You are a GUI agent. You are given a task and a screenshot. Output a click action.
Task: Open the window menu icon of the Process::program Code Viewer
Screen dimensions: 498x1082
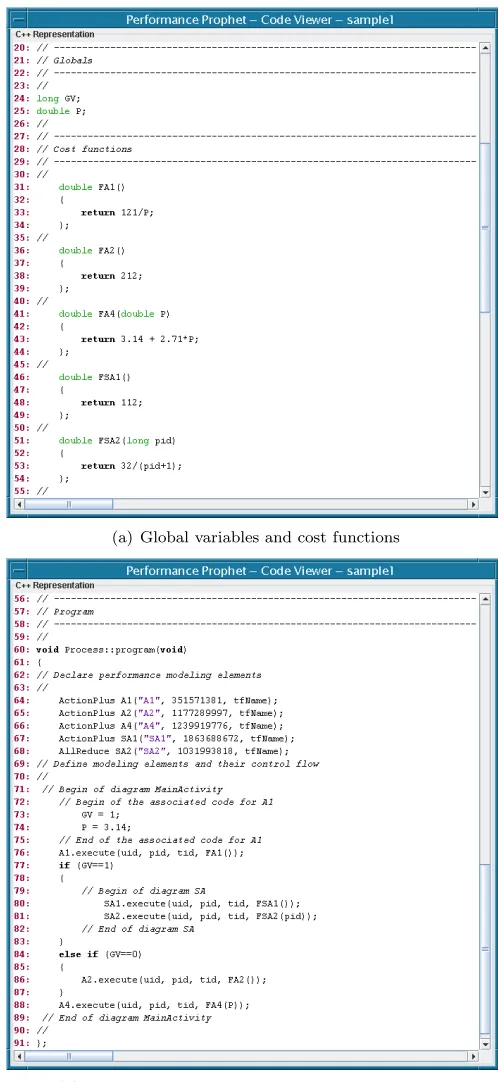coord(19,571)
